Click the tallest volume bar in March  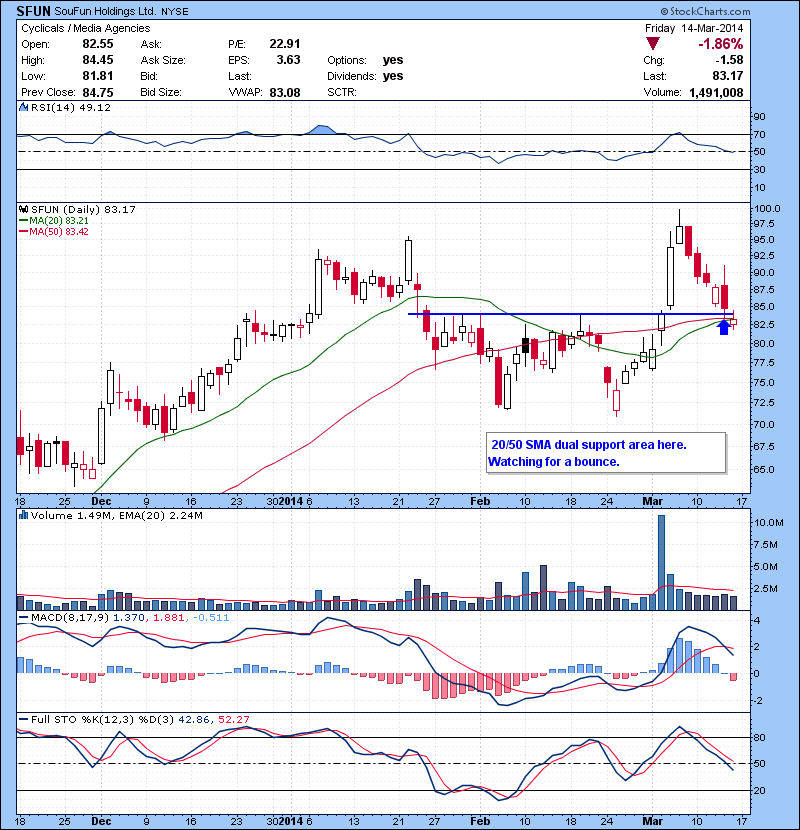point(661,563)
